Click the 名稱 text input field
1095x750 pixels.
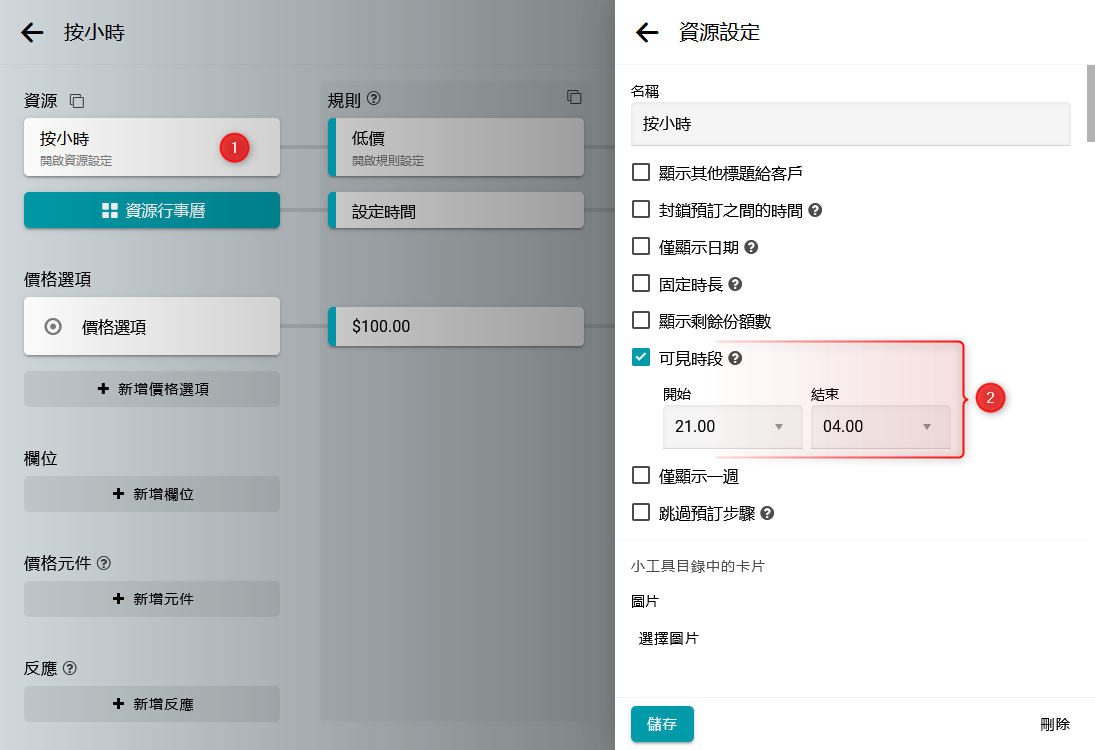(x=850, y=125)
